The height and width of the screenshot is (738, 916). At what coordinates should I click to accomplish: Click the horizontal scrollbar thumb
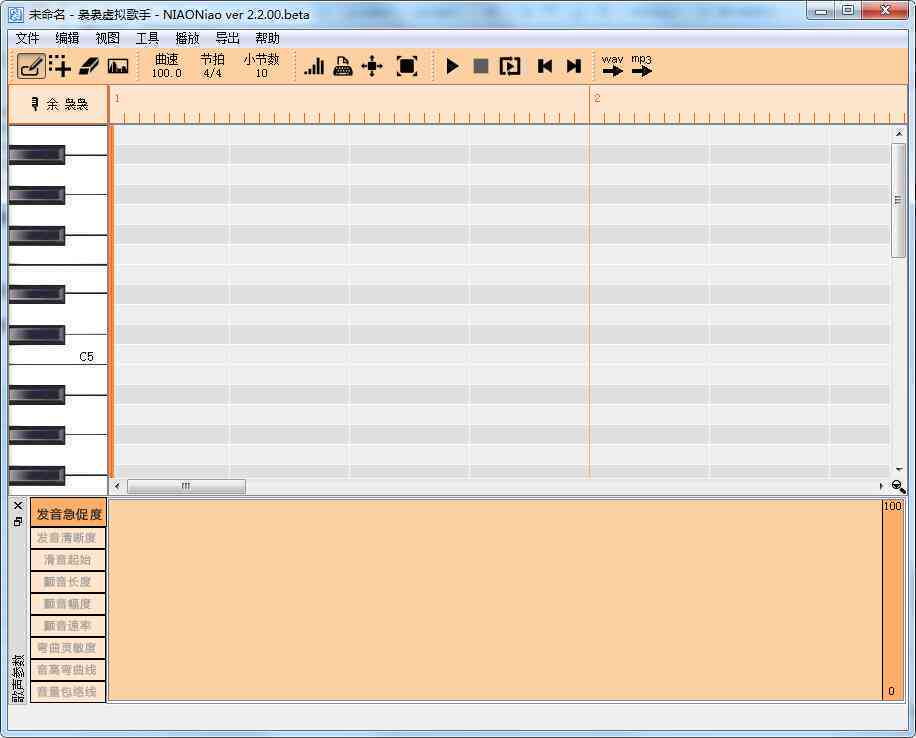[x=186, y=486]
